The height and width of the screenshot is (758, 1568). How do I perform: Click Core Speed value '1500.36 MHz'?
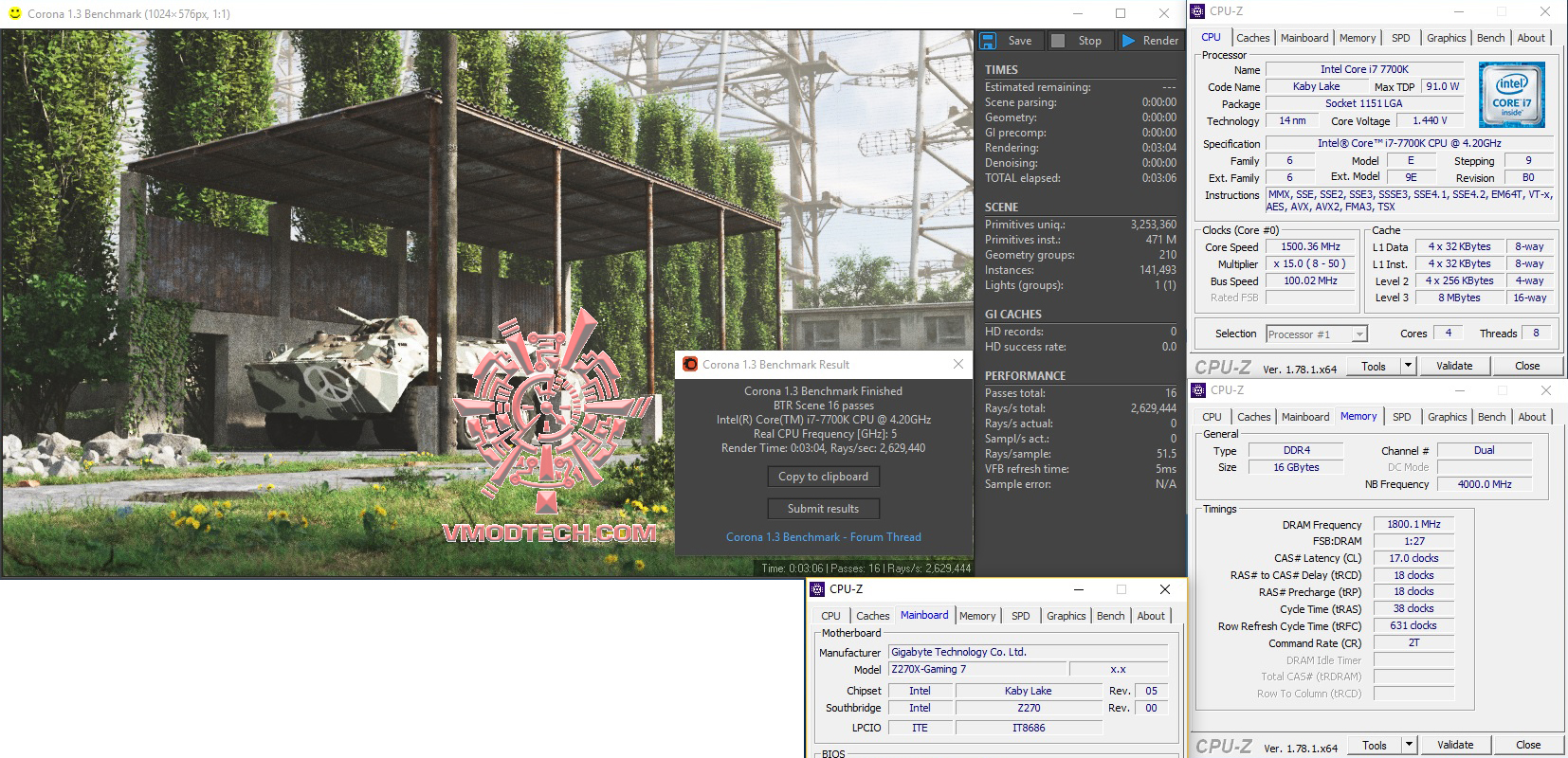tap(1310, 246)
